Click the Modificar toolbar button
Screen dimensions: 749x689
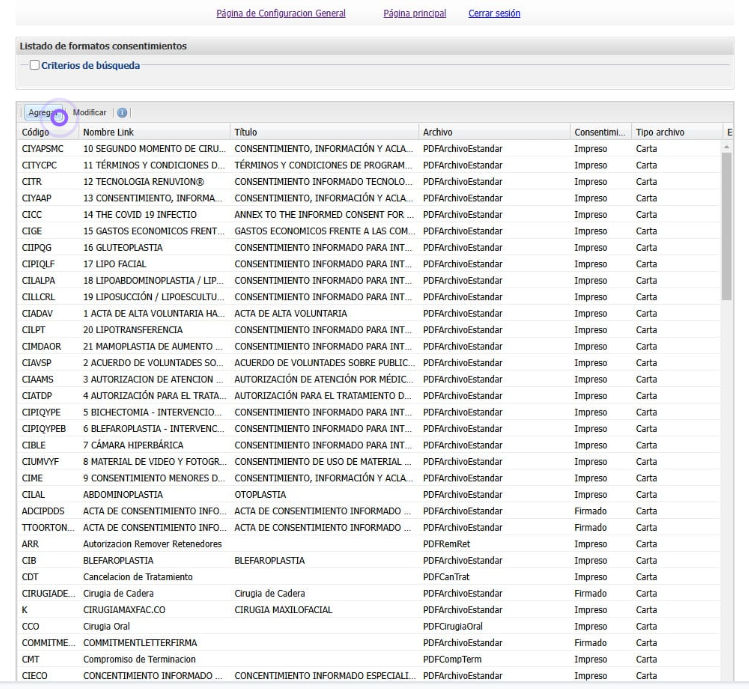89,113
